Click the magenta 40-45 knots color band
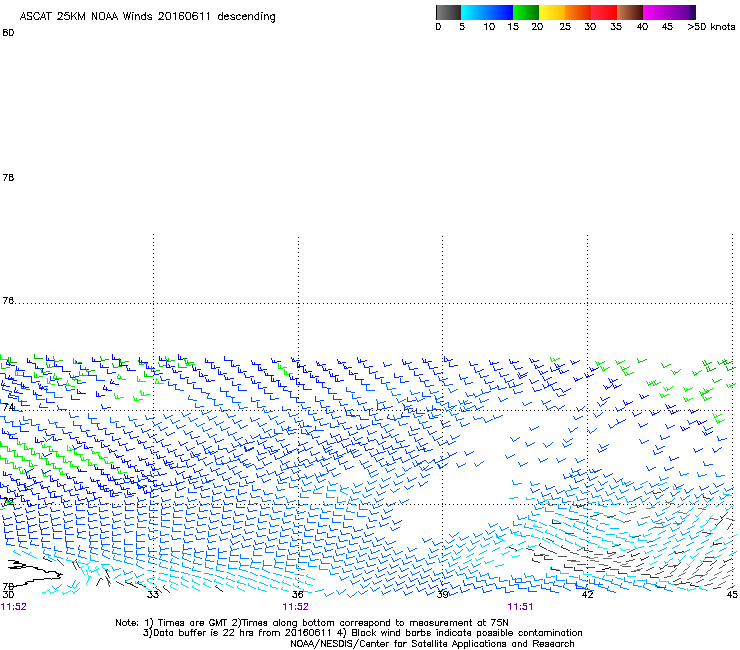740x650 pixels. [x=666, y=12]
